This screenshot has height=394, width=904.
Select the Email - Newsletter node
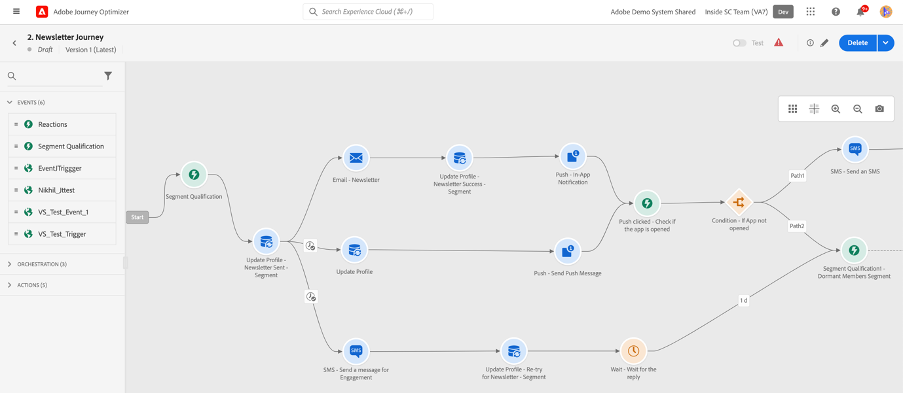(356, 157)
